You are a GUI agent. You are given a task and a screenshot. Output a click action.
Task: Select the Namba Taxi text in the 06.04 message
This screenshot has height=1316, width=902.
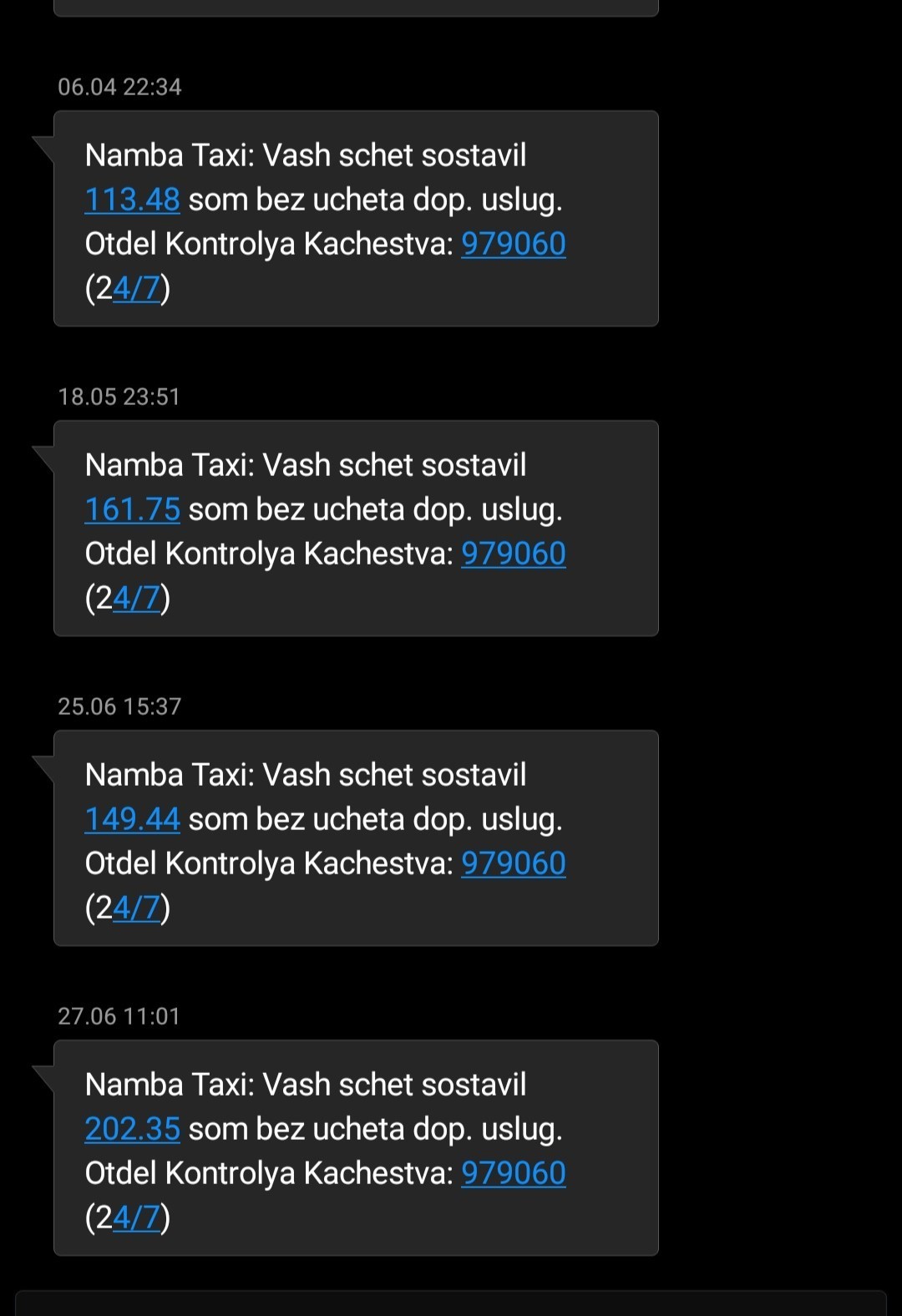[169, 156]
